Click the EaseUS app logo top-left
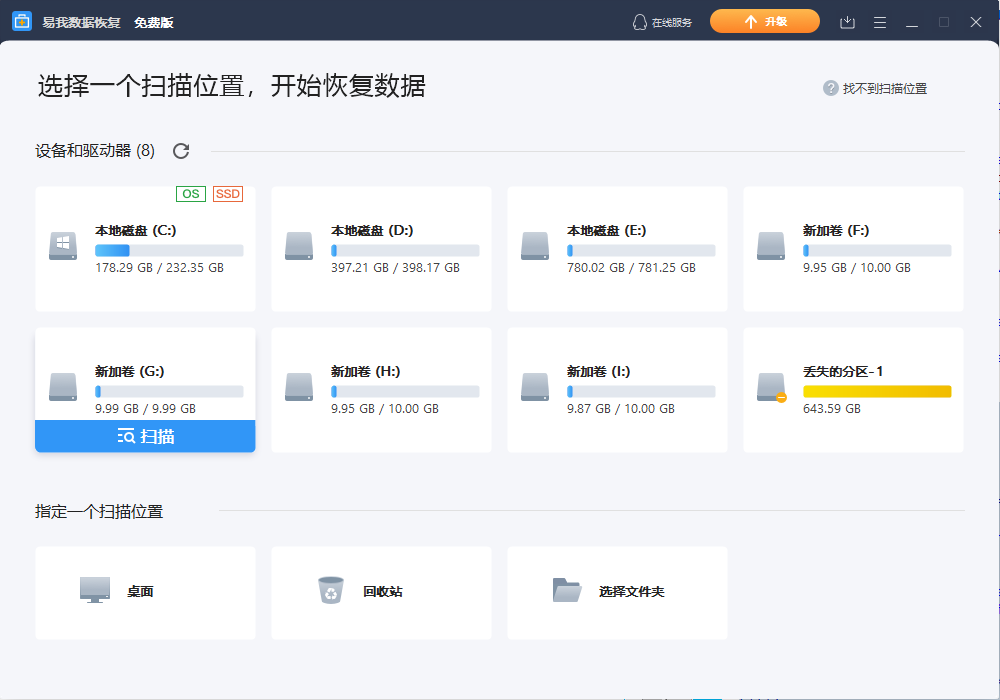This screenshot has width=1000, height=700. tap(22, 20)
